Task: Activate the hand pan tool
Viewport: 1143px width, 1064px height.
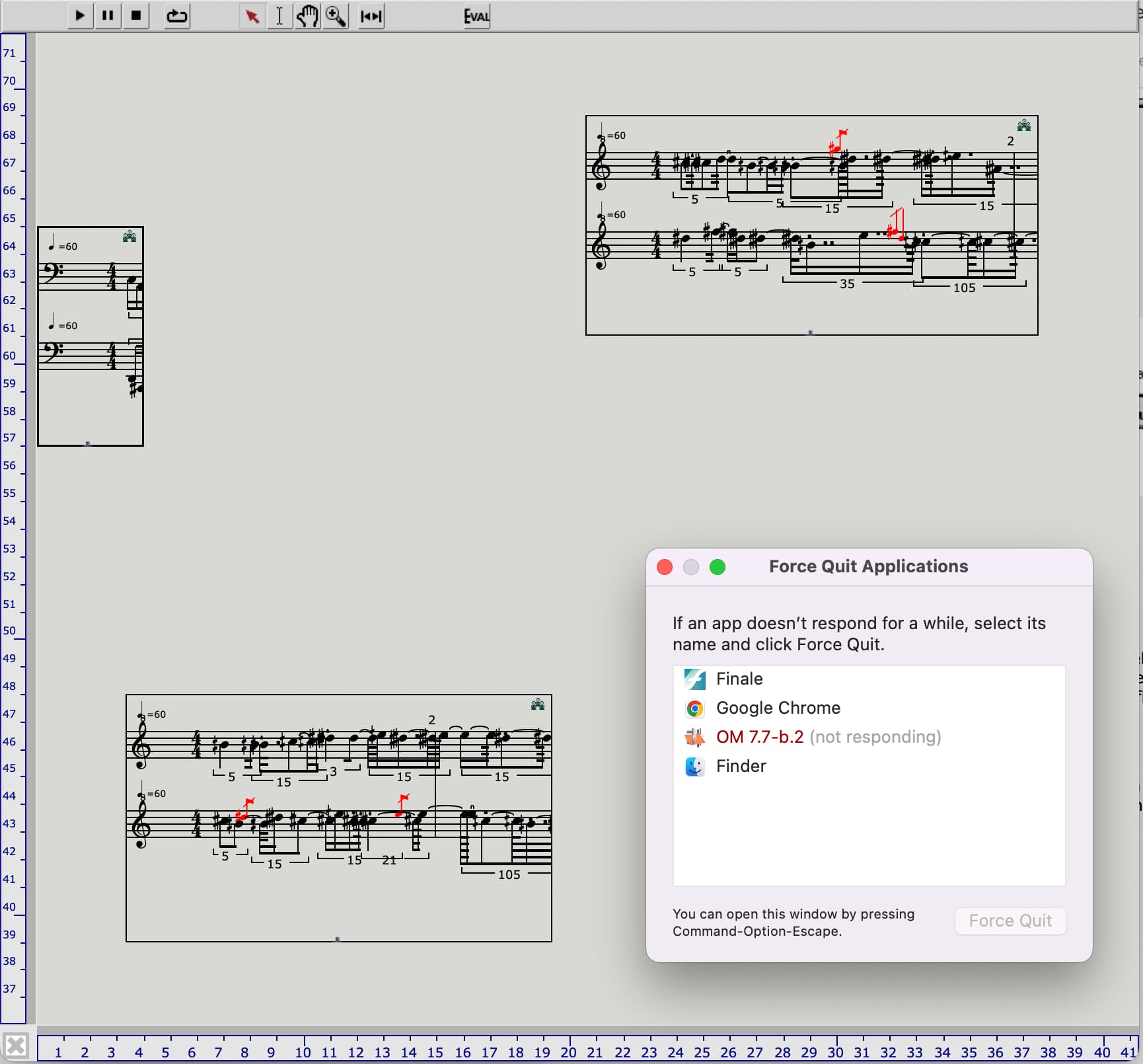Action: click(x=307, y=16)
